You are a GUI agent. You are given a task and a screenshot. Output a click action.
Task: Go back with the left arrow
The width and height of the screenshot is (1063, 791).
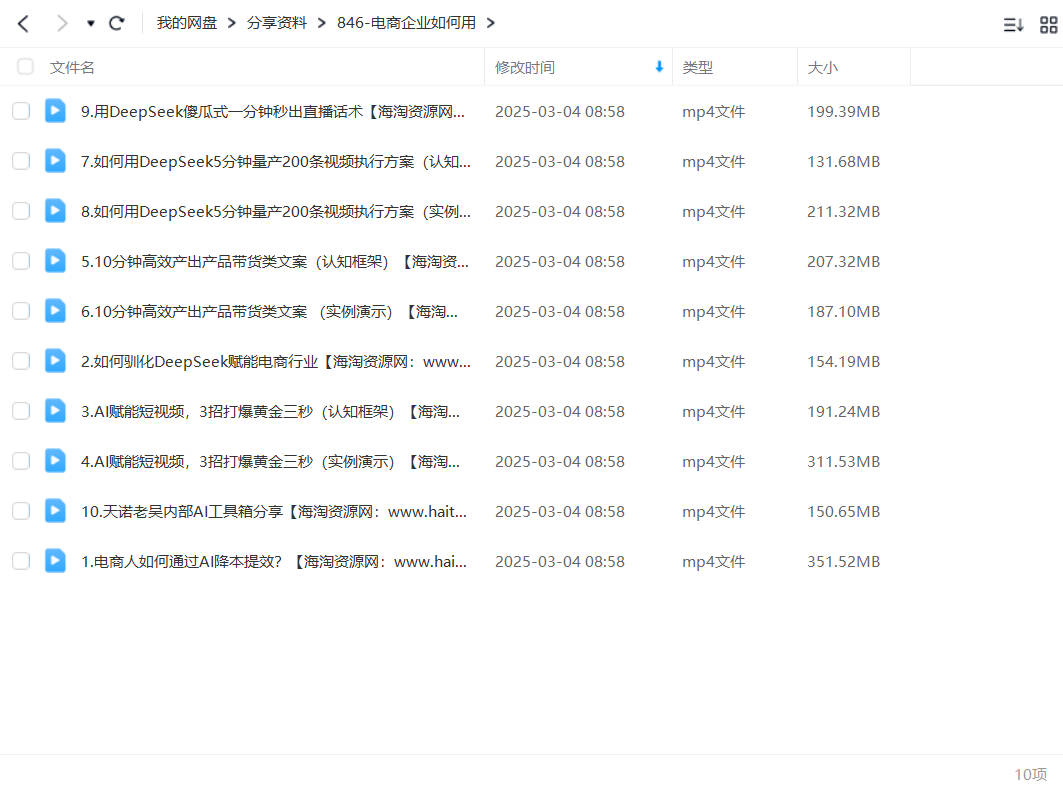pyautogui.click(x=23, y=24)
